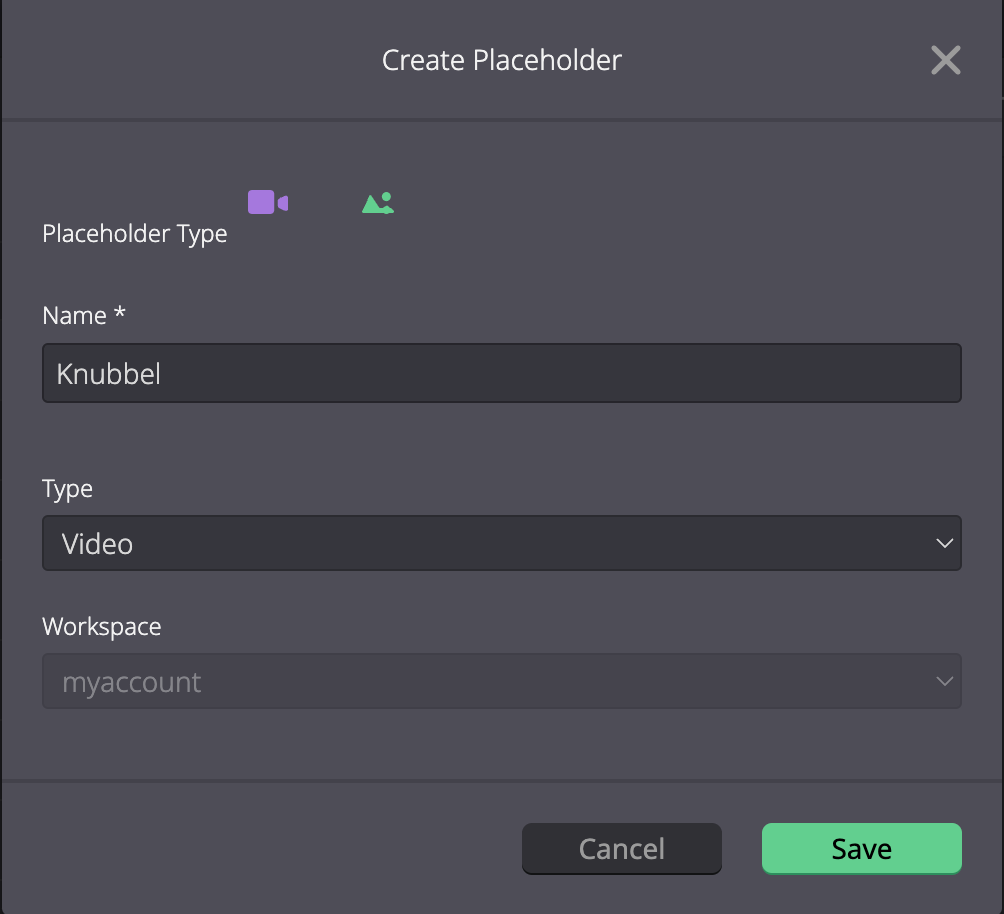This screenshot has width=1004, height=914.
Task: Click the asterisk next to the Name label
Action: (x=120, y=313)
